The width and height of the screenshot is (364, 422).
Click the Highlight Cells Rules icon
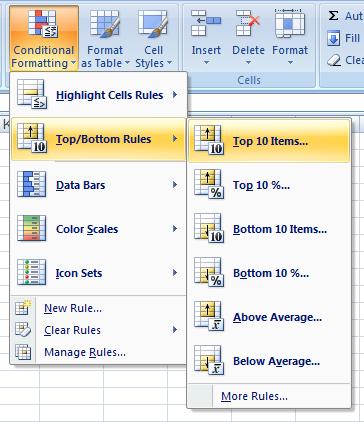pos(32,94)
